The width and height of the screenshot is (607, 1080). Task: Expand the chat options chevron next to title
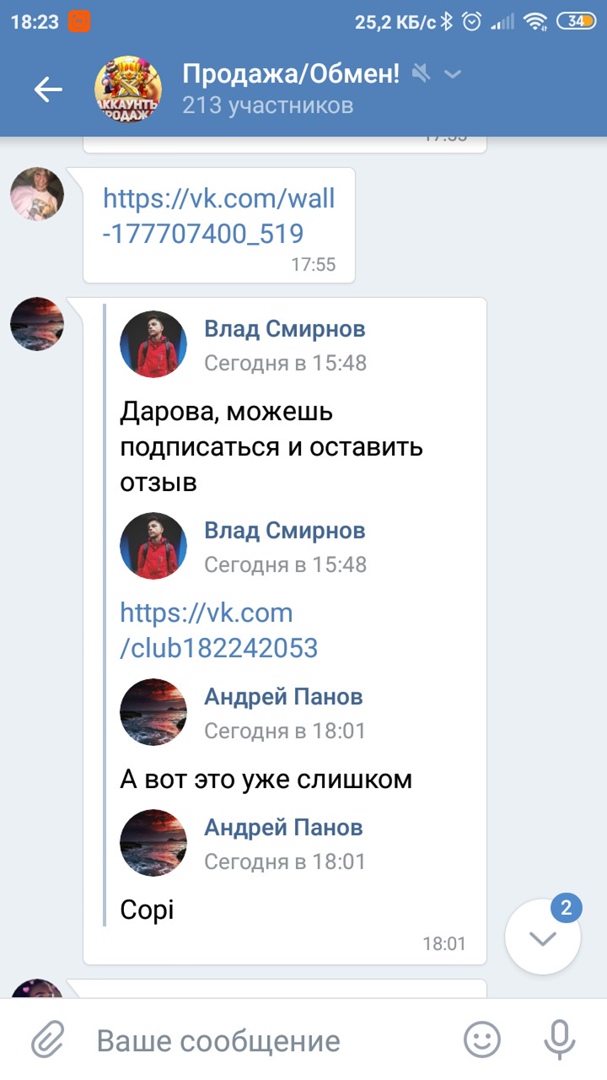tap(452, 74)
